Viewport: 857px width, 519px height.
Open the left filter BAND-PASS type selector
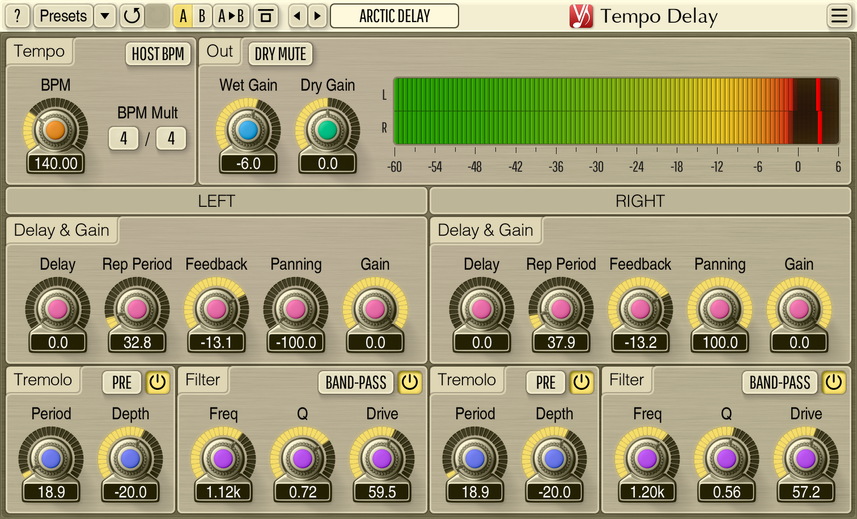[356, 382]
